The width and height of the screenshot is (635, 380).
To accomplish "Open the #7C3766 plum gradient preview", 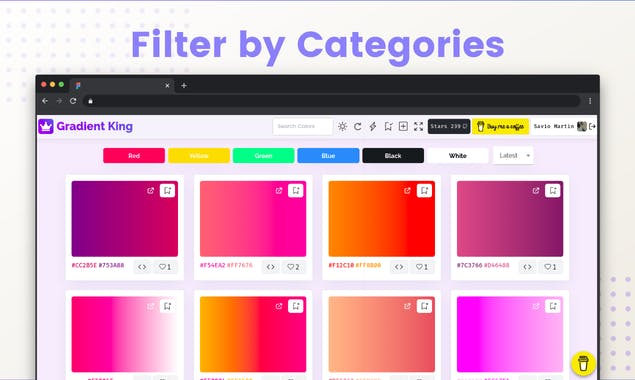I will 510,219.
